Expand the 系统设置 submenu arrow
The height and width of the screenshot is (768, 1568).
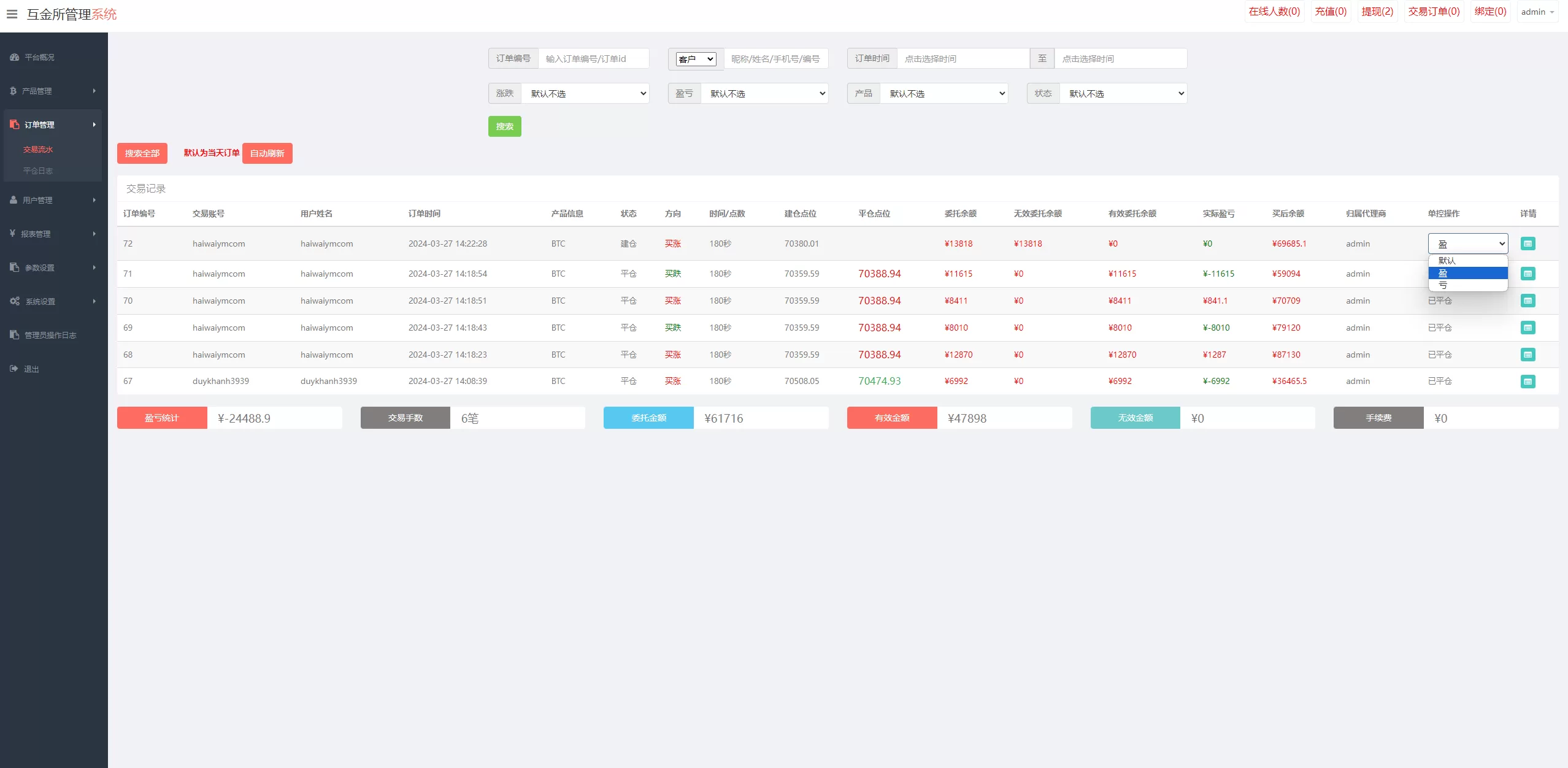click(x=94, y=301)
